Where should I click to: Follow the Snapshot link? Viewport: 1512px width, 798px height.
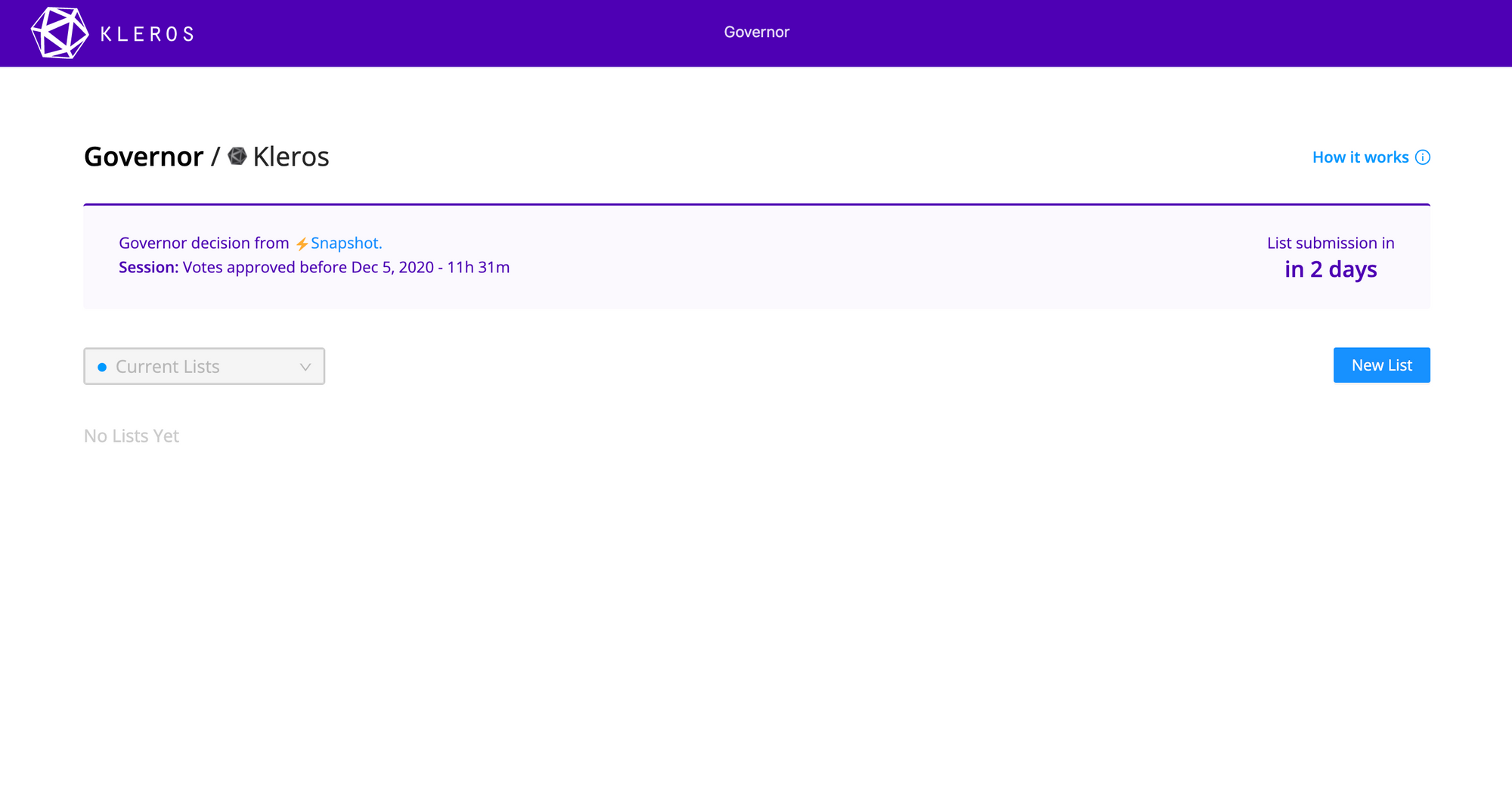[x=346, y=243]
